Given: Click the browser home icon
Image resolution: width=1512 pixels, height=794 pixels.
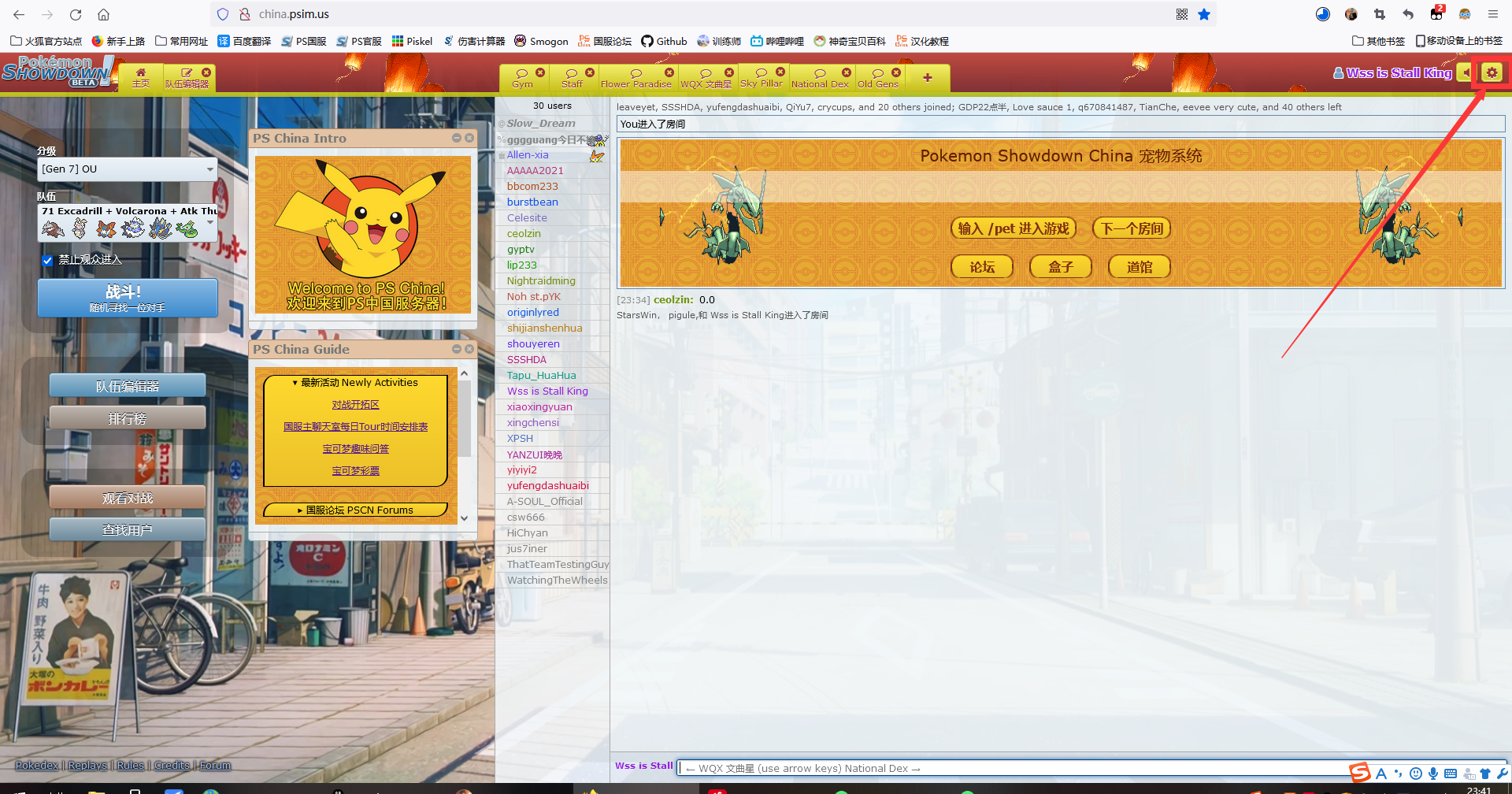Looking at the screenshot, I should 103,14.
